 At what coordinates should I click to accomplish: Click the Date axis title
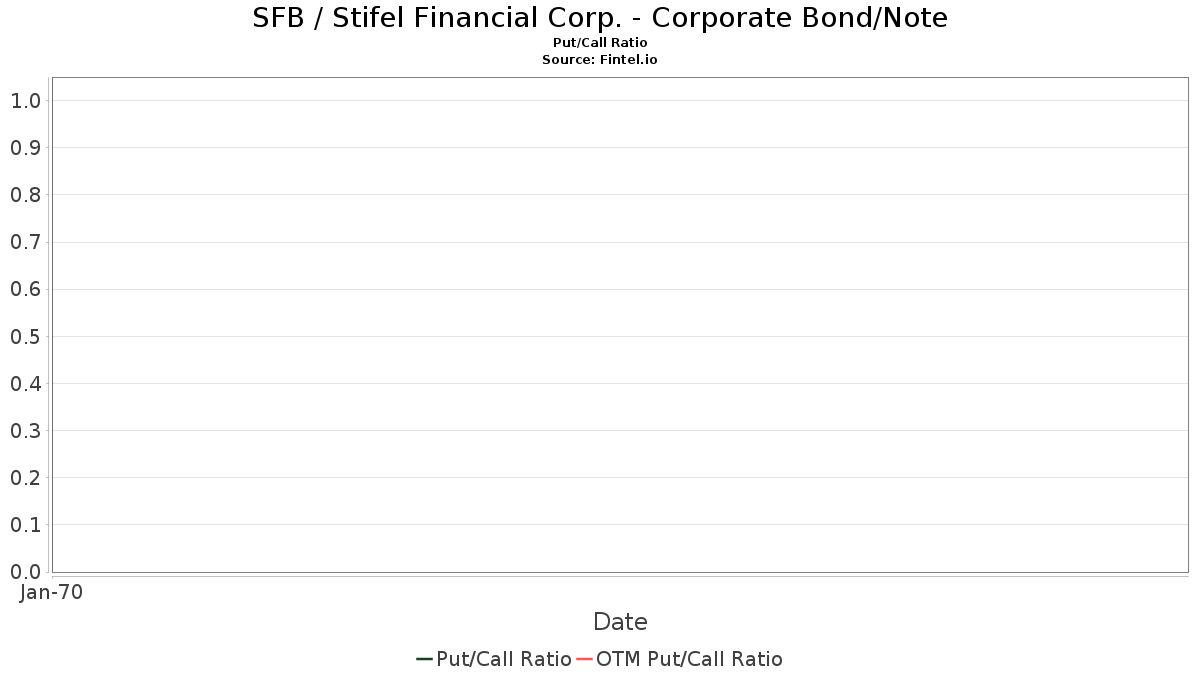pos(620,622)
